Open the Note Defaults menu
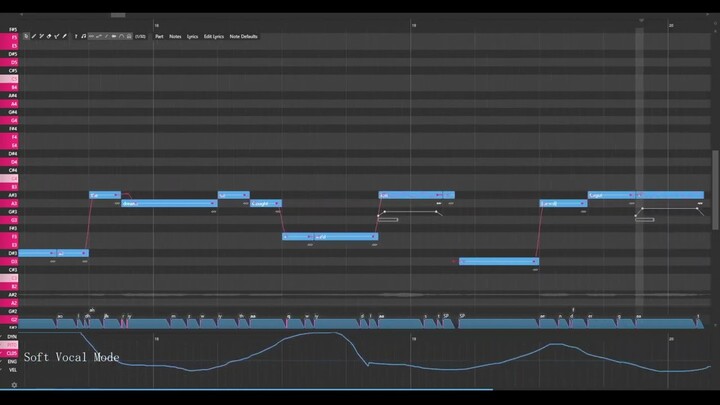This screenshot has height=405, width=720. (243, 36)
